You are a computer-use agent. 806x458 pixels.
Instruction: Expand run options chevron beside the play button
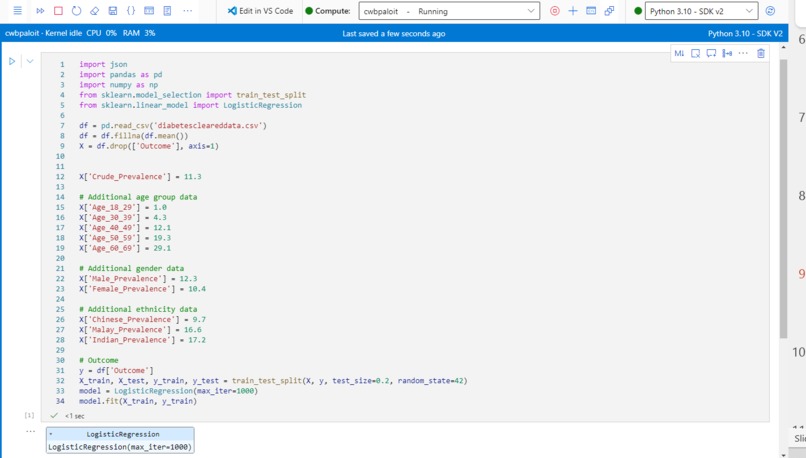point(30,61)
